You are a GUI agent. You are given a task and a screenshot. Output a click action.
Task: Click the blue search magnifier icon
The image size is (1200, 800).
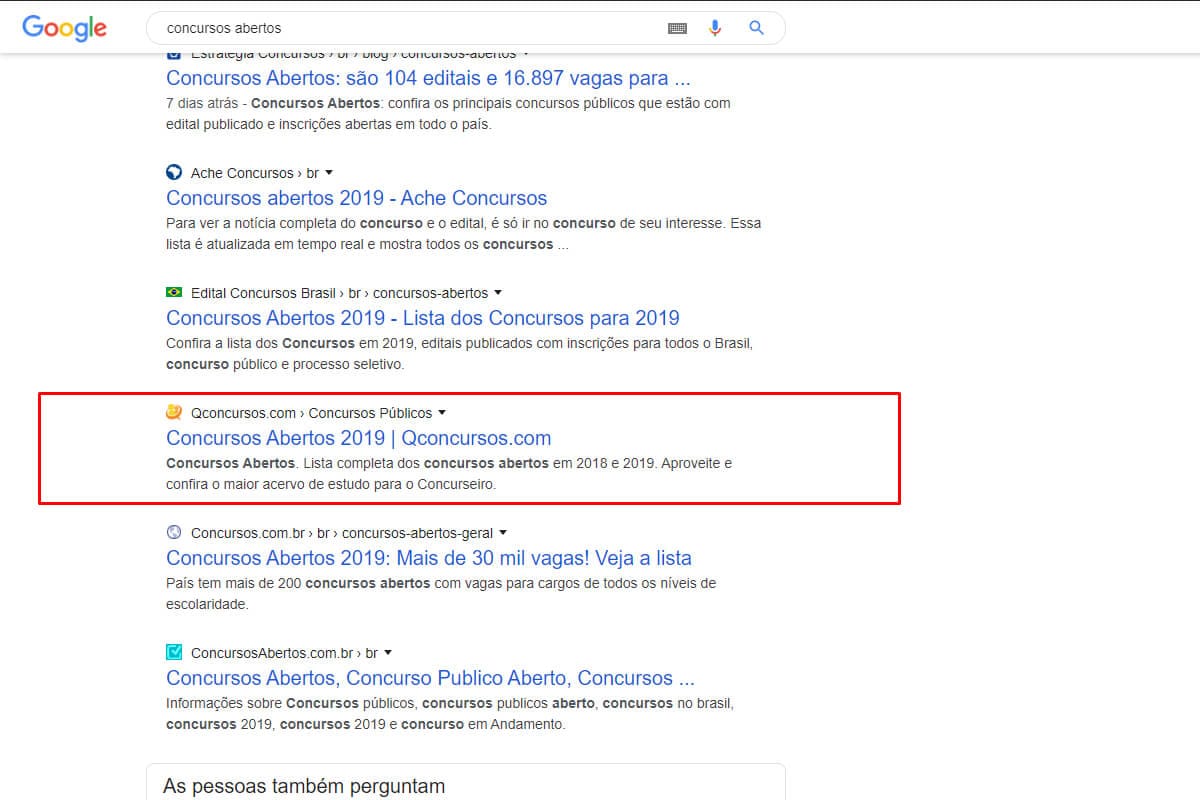[x=756, y=28]
